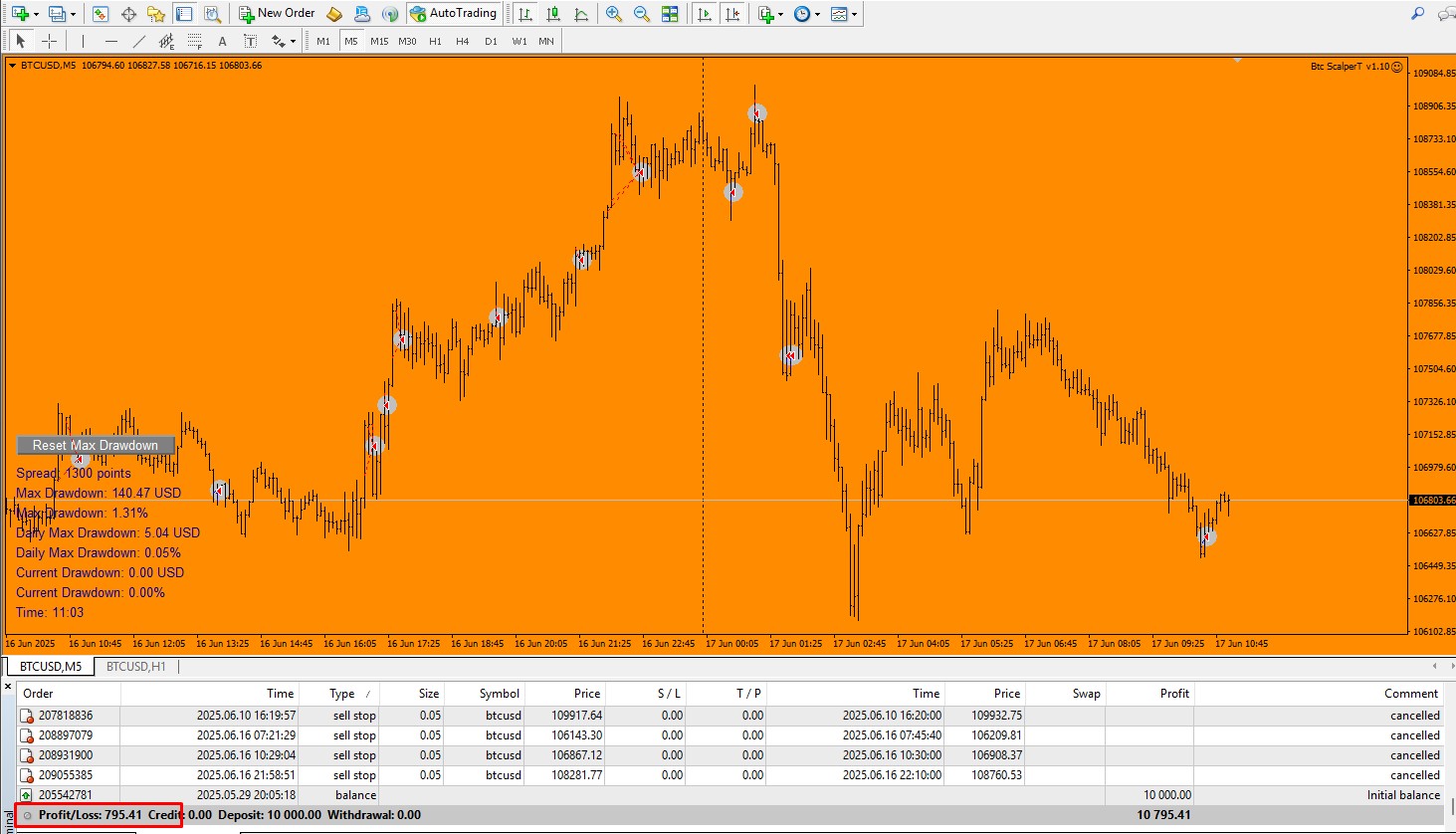The image size is (1456, 834).
Task: Switch timeframe to M1
Action: (323, 41)
